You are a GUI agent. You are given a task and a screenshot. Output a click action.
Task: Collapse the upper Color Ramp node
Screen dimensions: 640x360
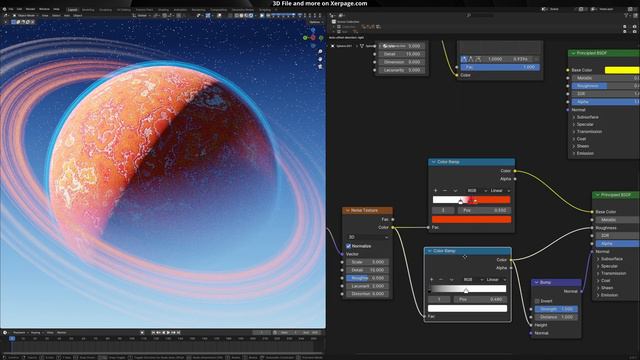tap(433, 162)
